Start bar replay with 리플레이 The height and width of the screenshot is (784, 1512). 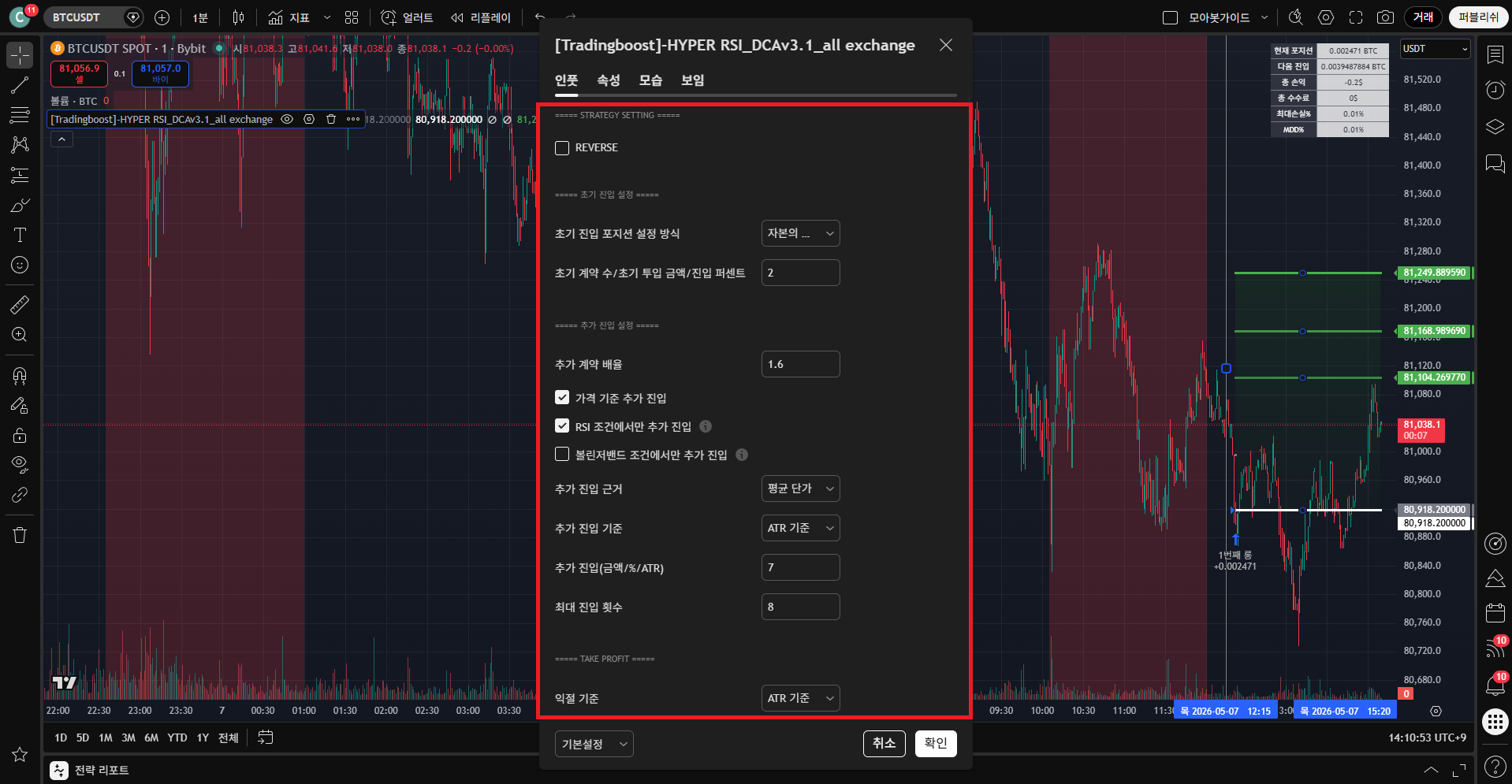coord(481,17)
